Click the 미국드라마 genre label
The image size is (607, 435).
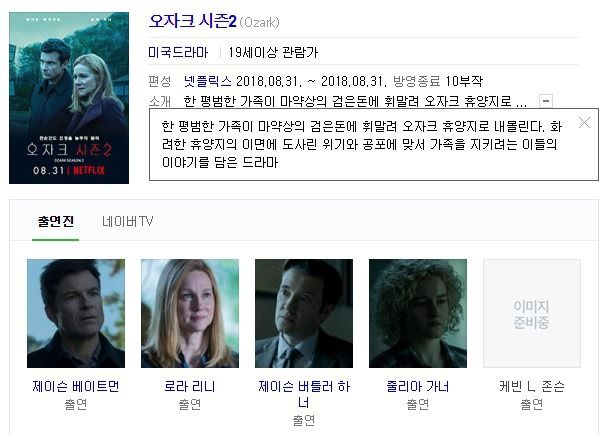coord(178,52)
